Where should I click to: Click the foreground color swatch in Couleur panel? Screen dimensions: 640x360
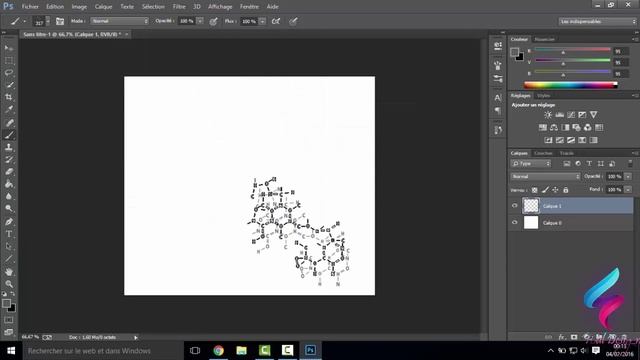515,52
